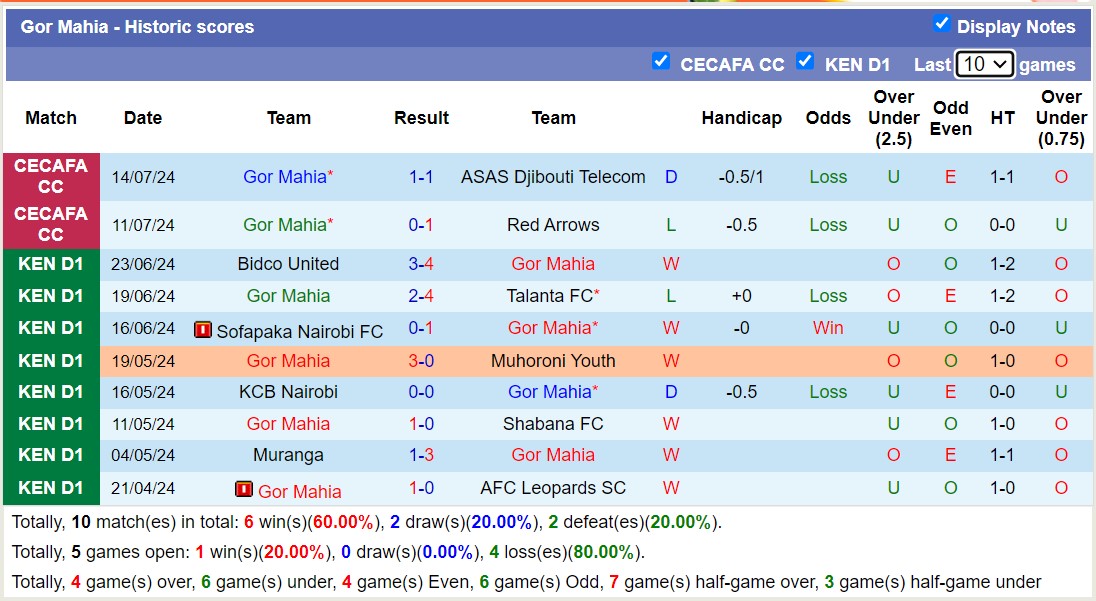
Task: Click the Bidco United team link
Action: click(x=288, y=263)
